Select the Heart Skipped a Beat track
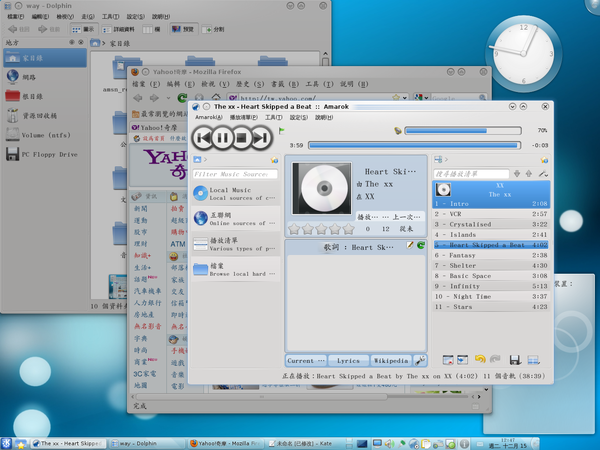The image size is (600, 450). pos(491,245)
